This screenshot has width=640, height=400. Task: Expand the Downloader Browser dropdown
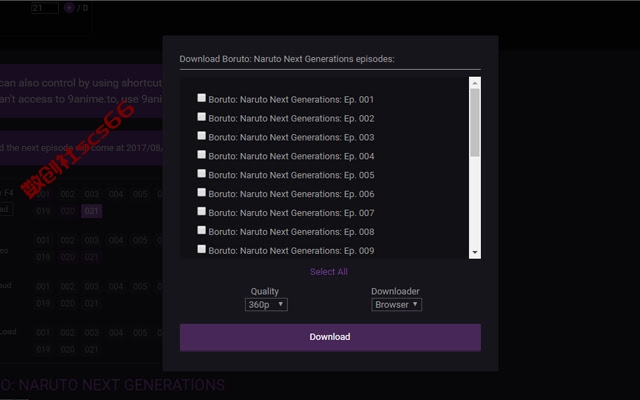pos(396,304)
